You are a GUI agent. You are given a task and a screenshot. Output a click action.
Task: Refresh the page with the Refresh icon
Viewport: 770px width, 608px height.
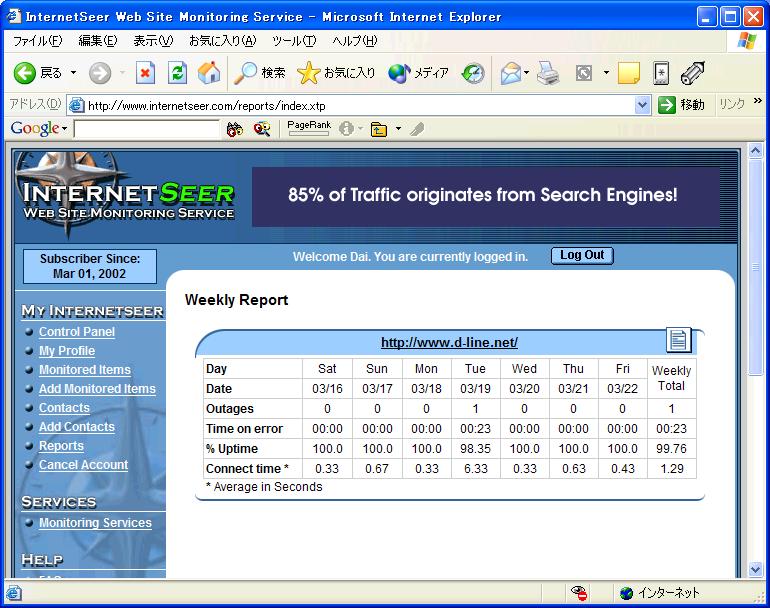pos(177,73)
